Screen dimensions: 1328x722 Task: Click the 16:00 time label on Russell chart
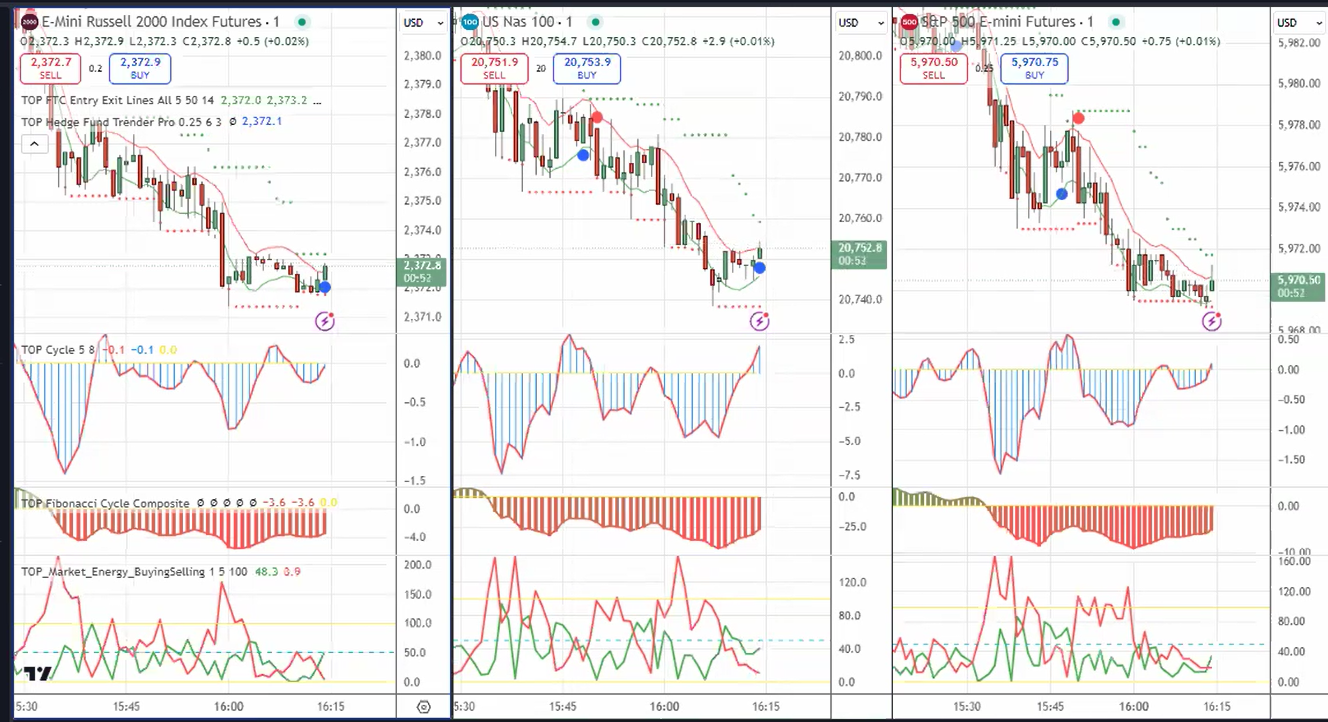coord(229,706)
